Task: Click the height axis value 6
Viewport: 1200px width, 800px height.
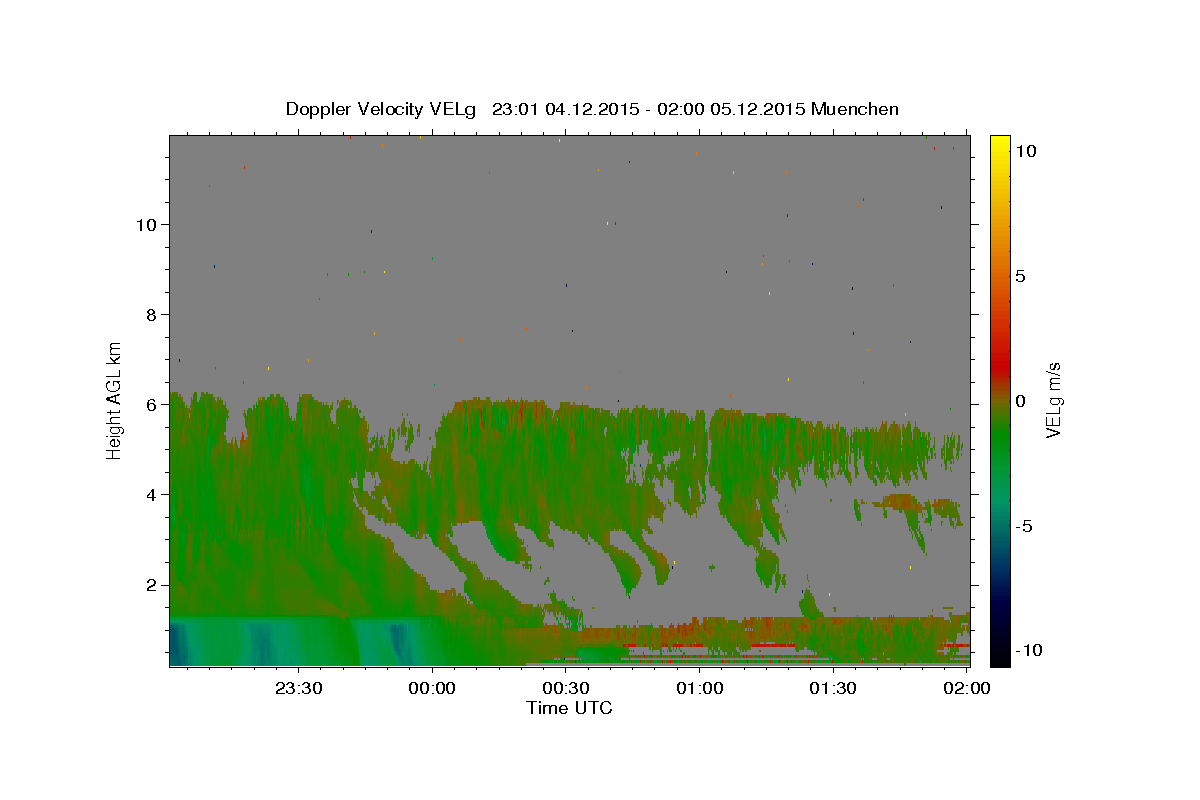Action: 151,404
